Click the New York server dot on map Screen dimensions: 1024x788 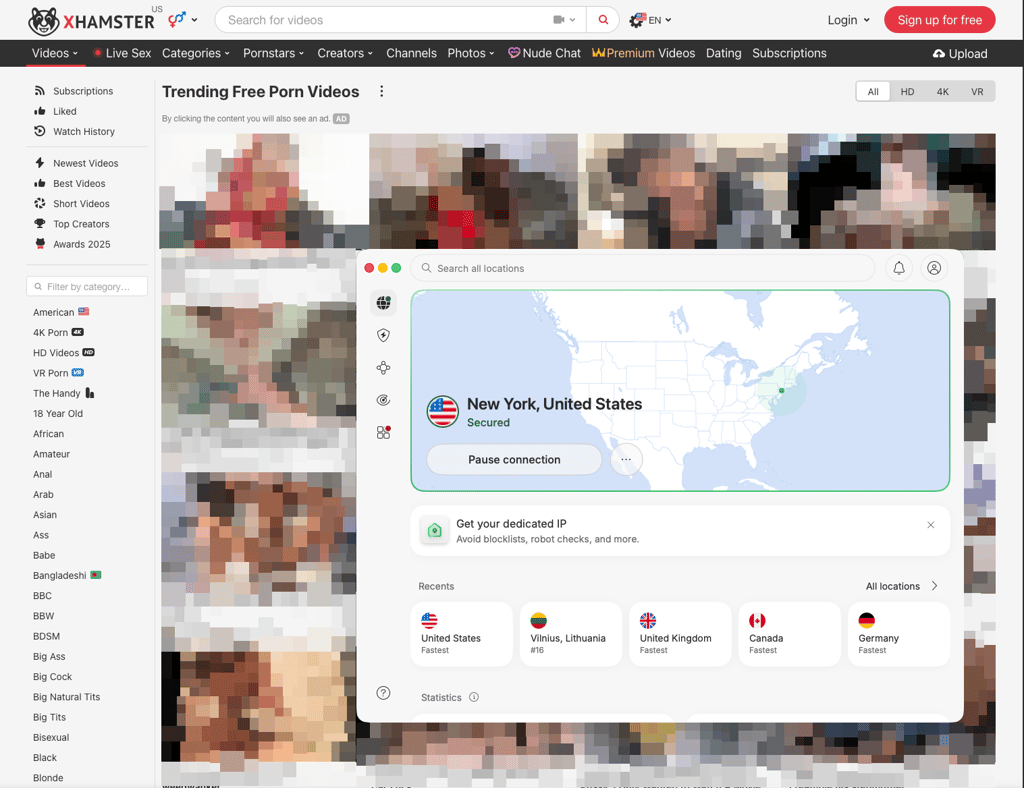[x=781, y=390]
